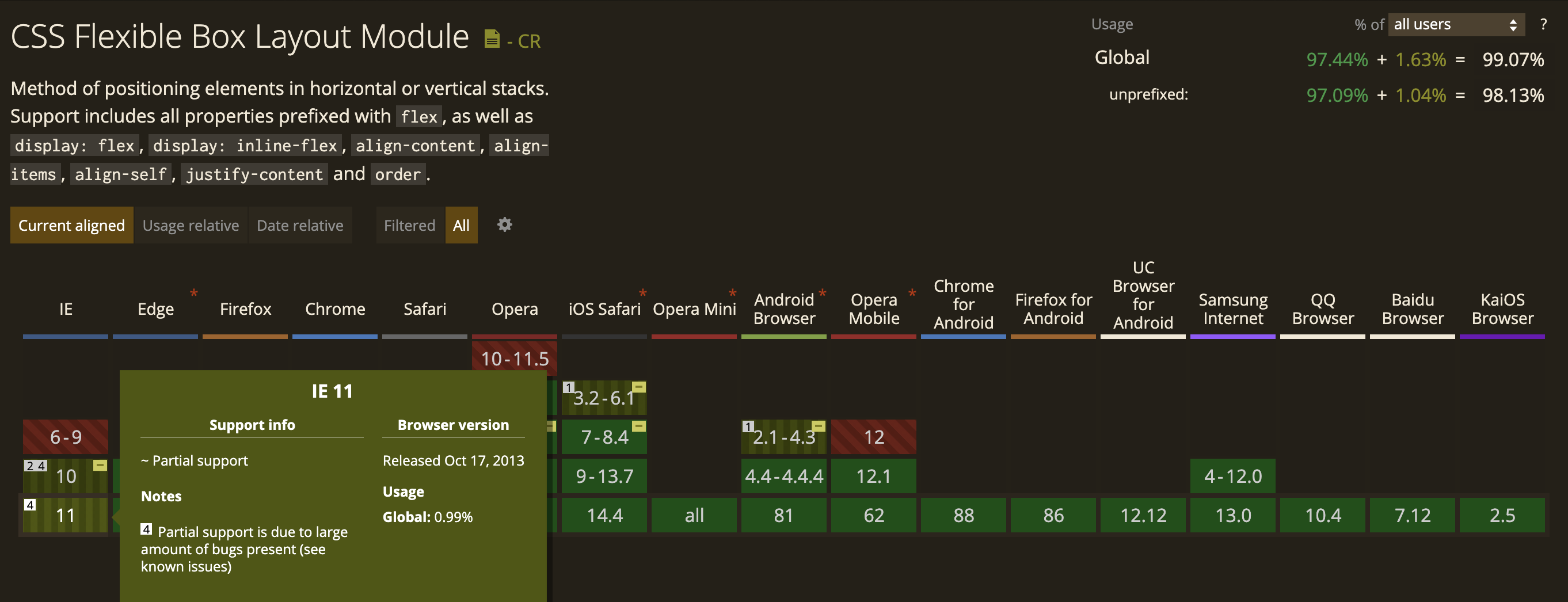Click the Chrome for Android column header
Viewport: 1568px width, 602px height.
pyautogui.click(x=964, y=304)
